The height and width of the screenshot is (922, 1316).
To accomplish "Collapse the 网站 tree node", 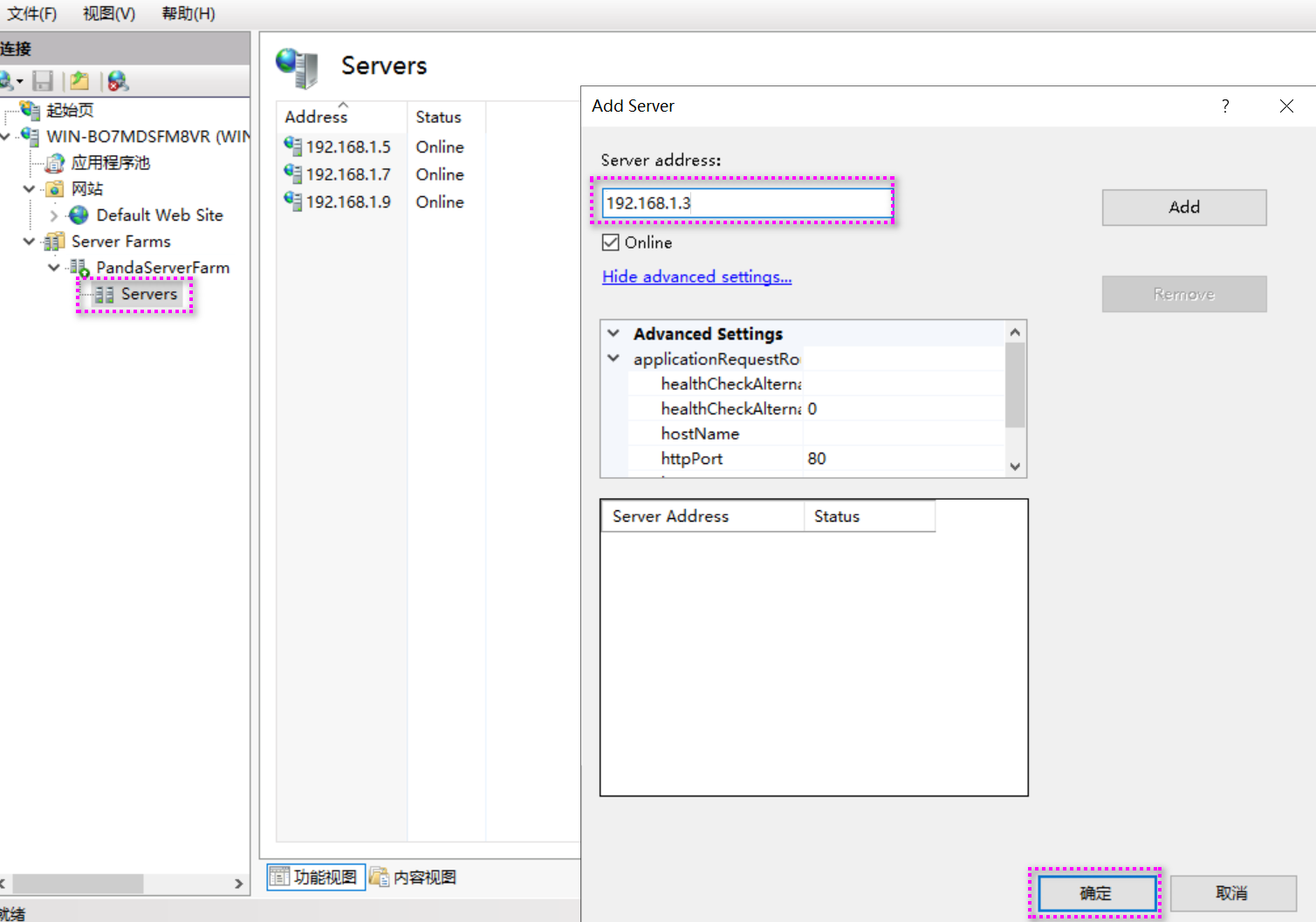I will pyautogui.click(x=30, y=189).
